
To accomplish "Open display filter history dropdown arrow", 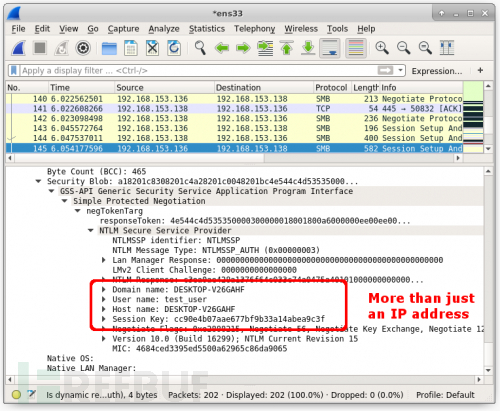I will [x=400, y=70].
